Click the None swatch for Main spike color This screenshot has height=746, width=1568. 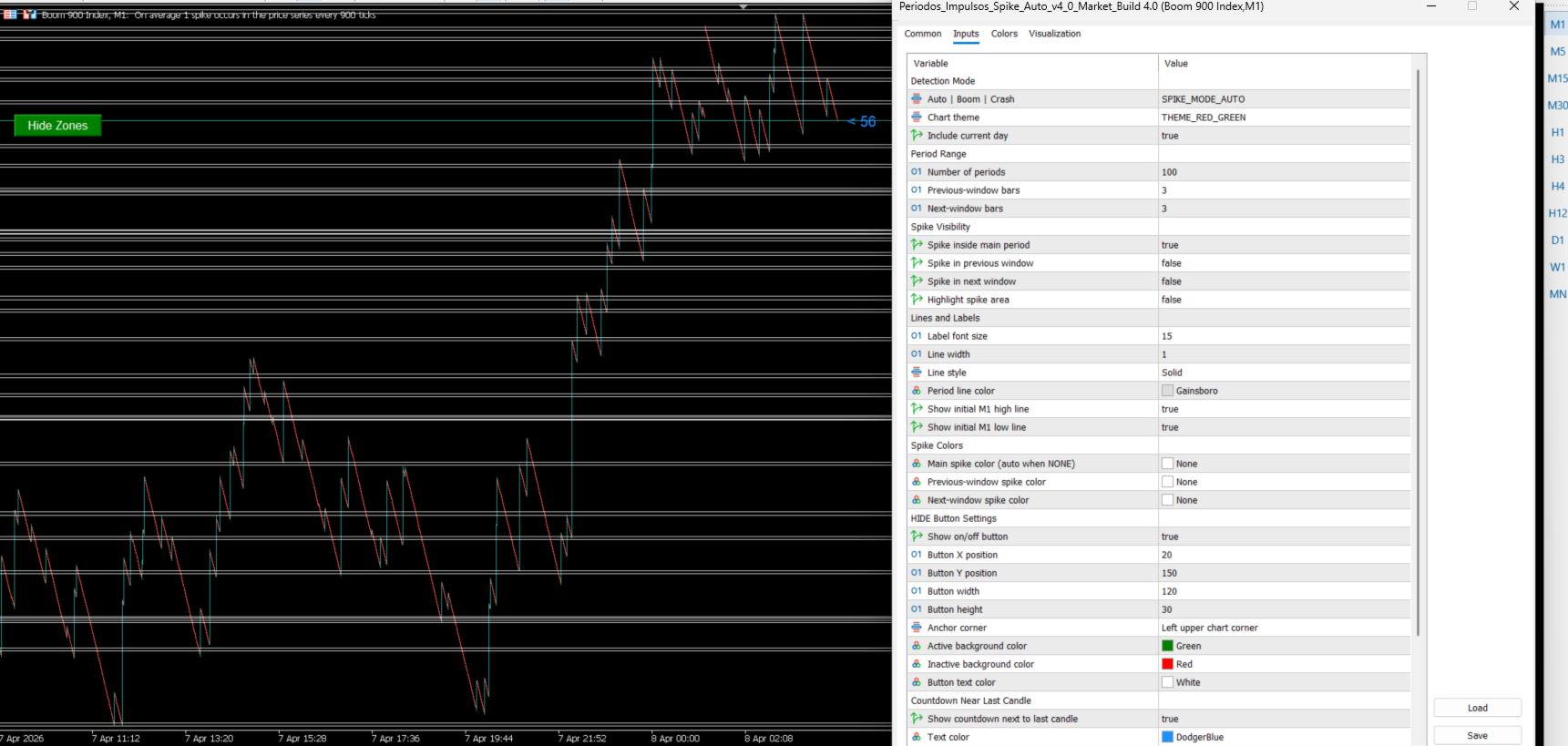[x=1167, y=464]
